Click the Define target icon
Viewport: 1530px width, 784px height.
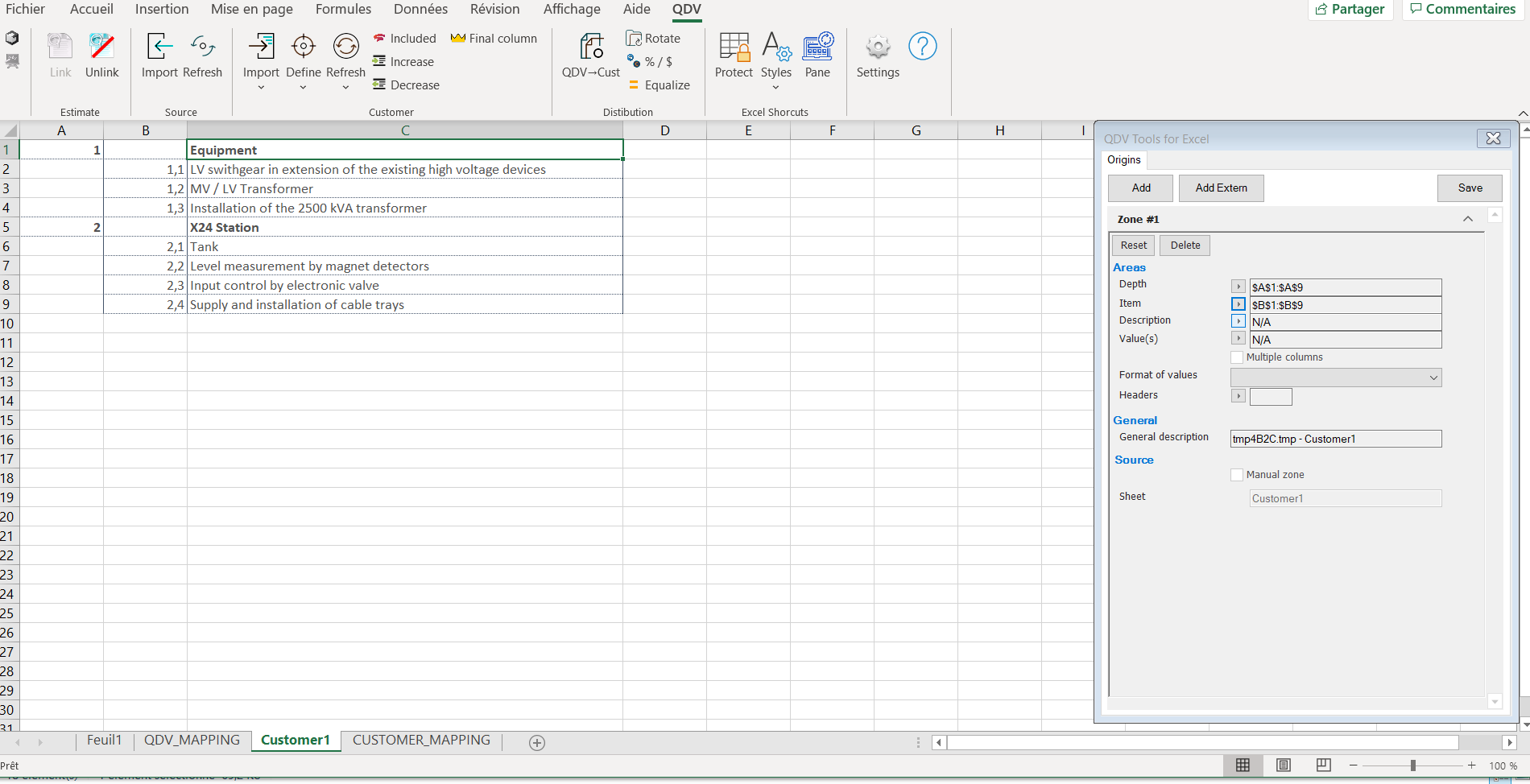coord(304,47)
